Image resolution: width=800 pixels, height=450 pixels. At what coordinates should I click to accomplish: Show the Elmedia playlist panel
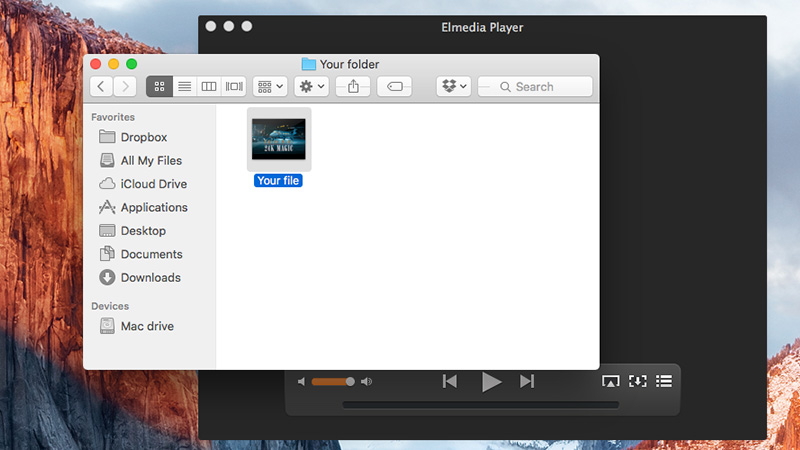coord(664,381)
